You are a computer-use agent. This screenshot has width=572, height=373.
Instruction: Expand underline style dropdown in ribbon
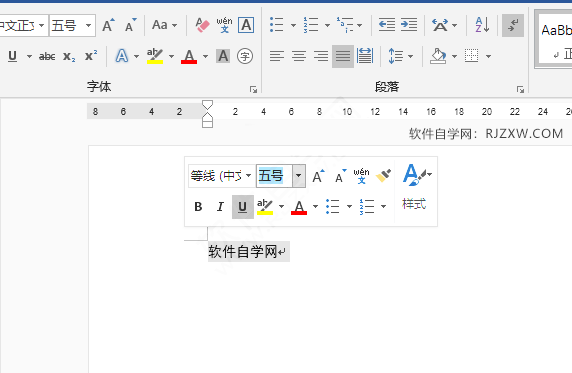click(x=29, y=57)
